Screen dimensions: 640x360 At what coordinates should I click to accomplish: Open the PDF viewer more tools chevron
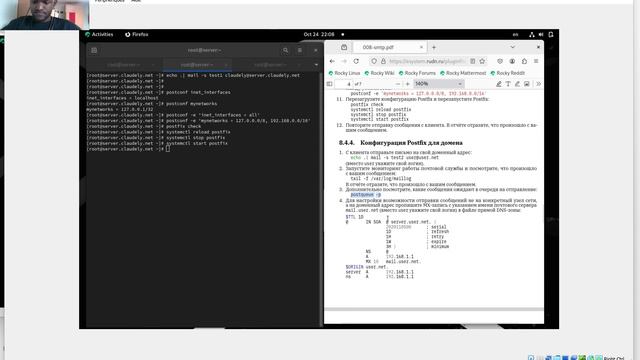click(x=538, y=84)
